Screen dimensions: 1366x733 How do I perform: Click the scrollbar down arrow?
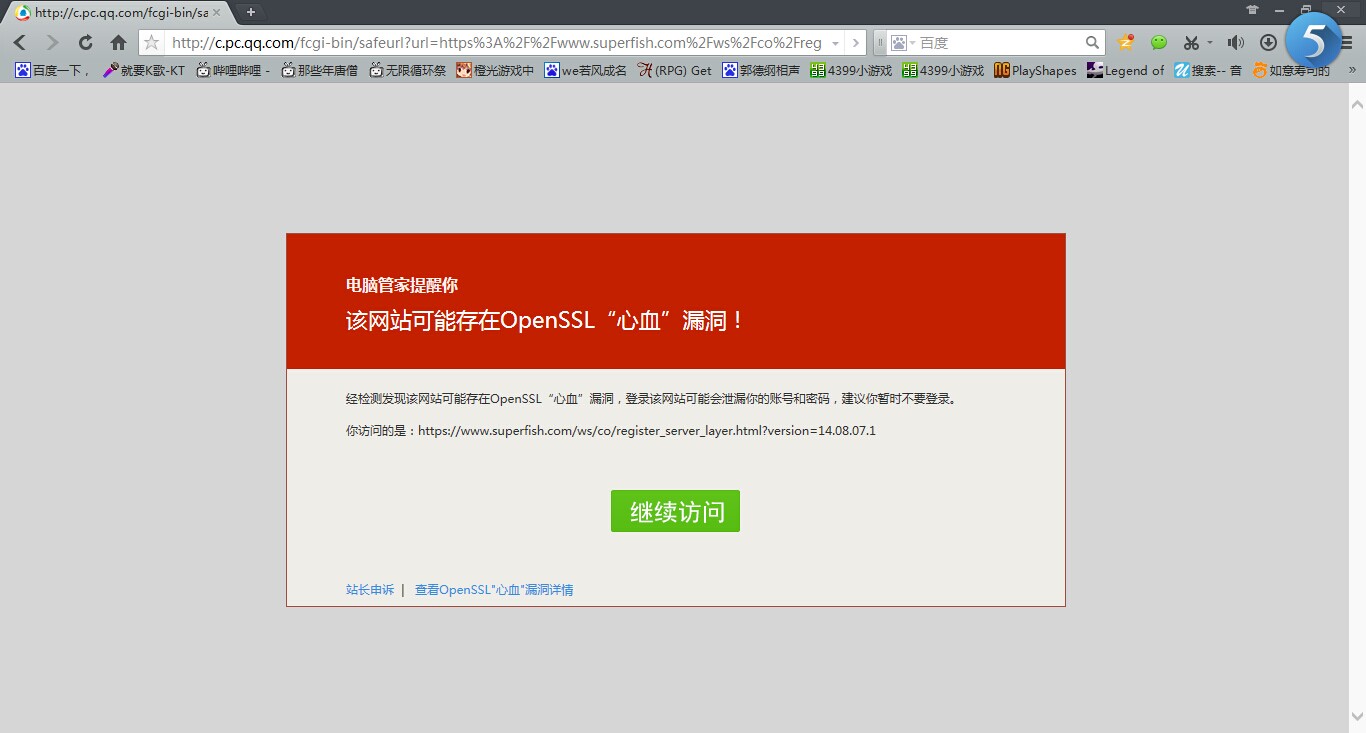(x=1357, y=716)
